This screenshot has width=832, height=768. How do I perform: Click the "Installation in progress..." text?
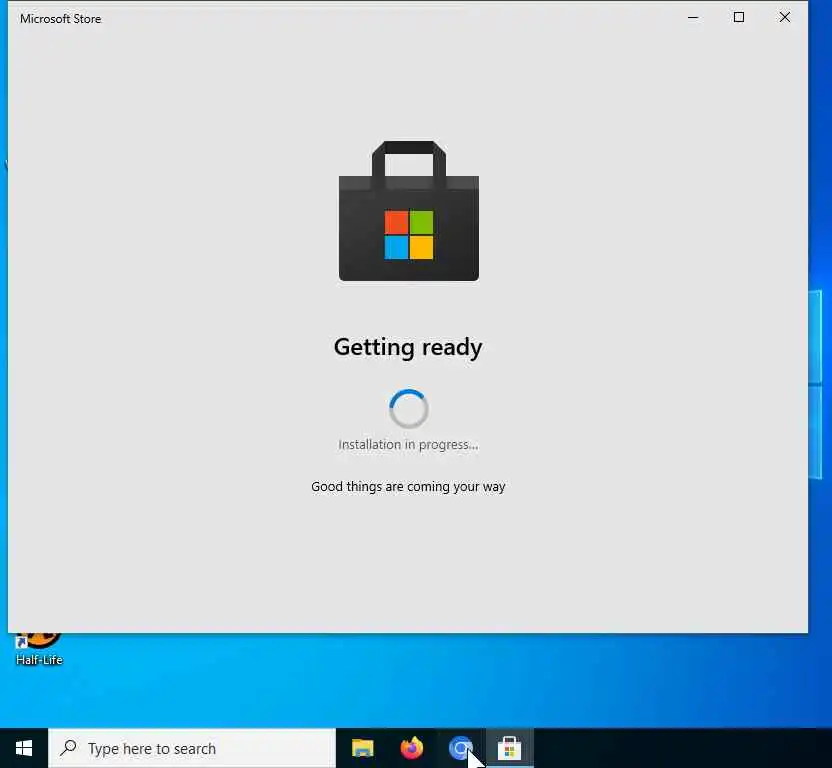click(x=408, y=445)
